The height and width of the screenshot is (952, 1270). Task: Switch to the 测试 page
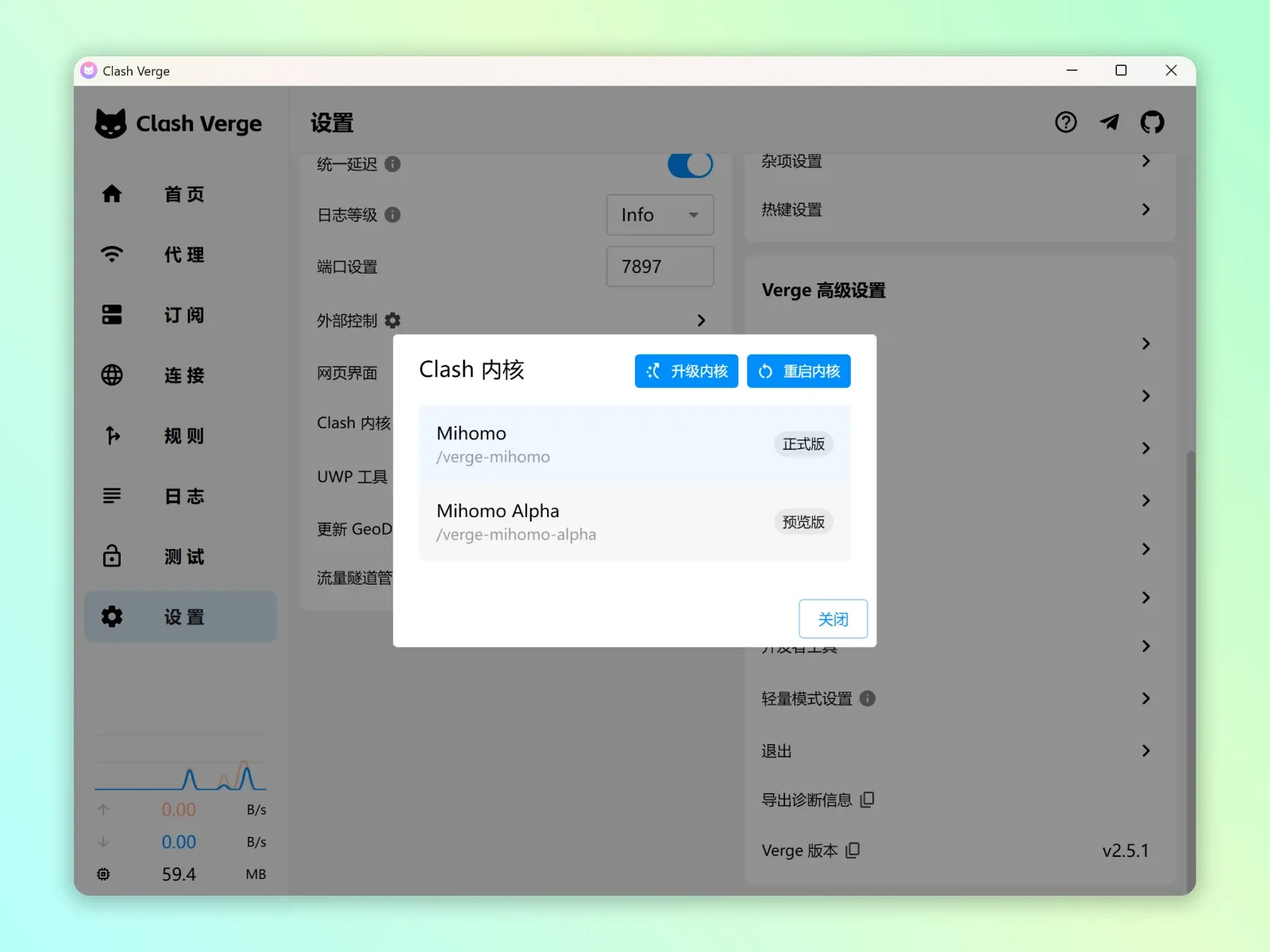[x=180, y=556]
